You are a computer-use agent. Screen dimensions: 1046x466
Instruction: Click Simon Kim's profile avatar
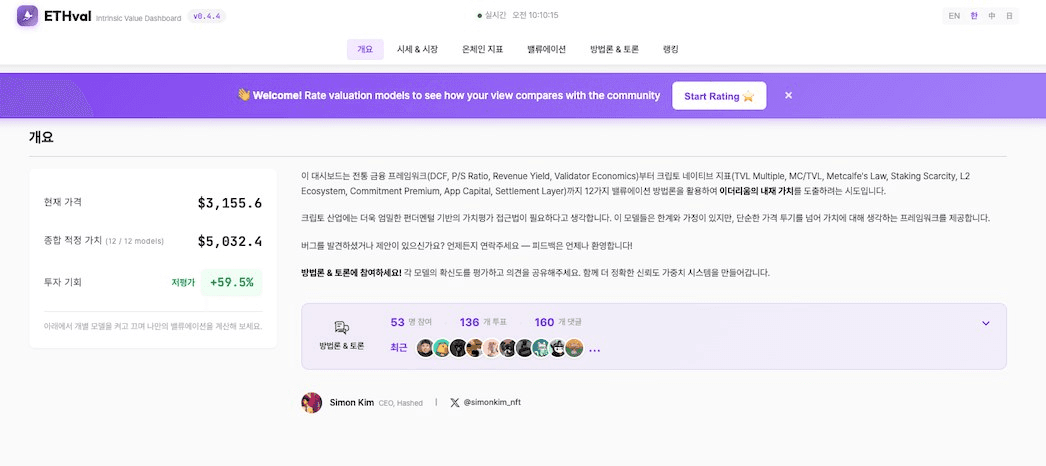[x=312, y=403]
